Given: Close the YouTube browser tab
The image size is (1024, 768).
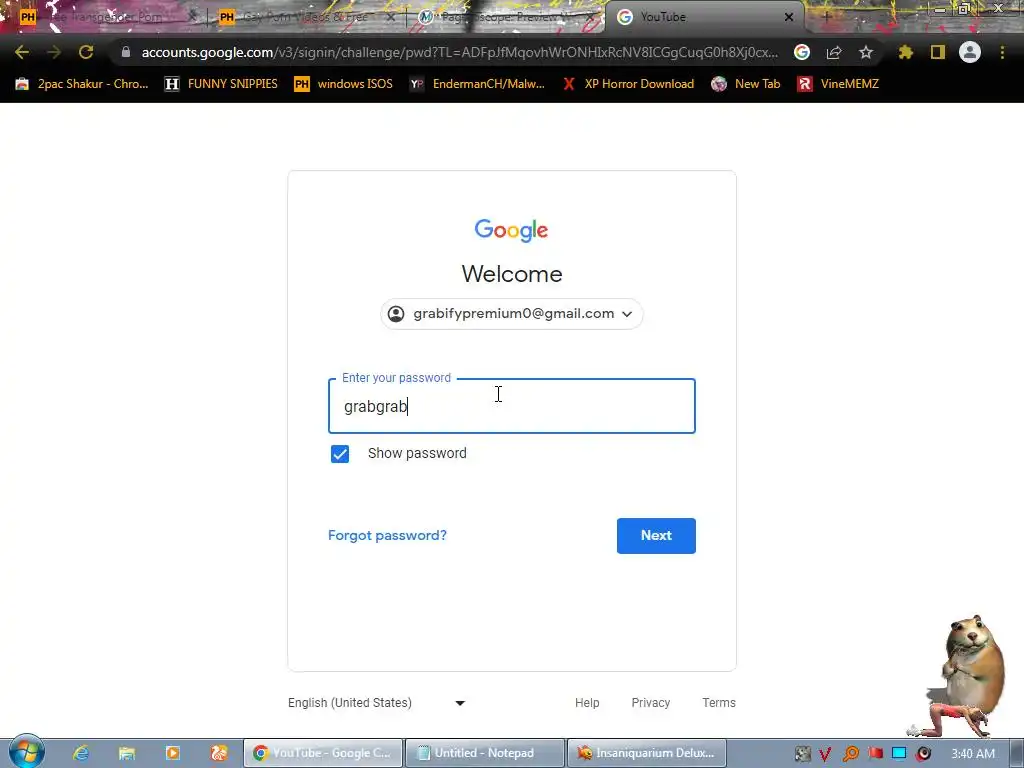Looking at the screenshot, I should 789,17.
